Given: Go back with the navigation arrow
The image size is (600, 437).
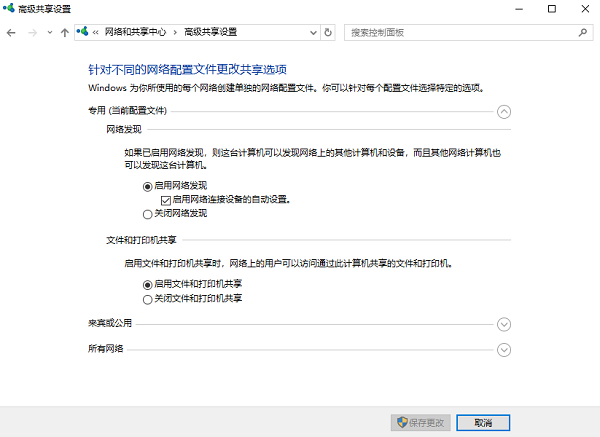Looking at the screenshot, I should 11,33.
